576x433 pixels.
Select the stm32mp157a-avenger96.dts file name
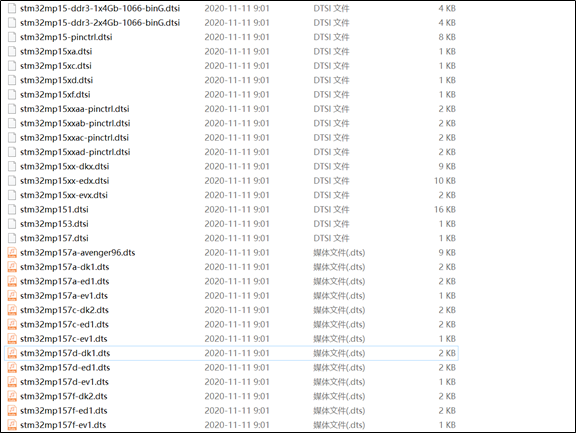pos(78,252)
